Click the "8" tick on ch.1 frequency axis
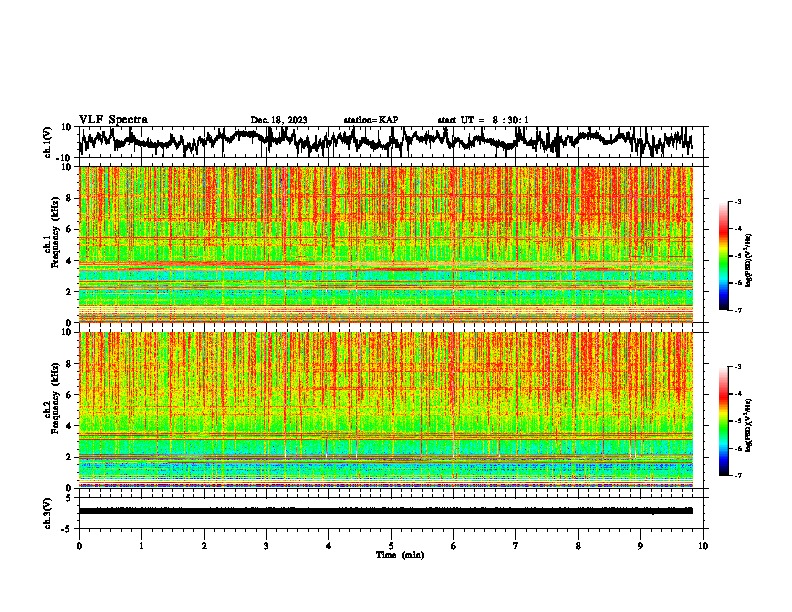This screenshot has height=612, width=792. point(69,198)
